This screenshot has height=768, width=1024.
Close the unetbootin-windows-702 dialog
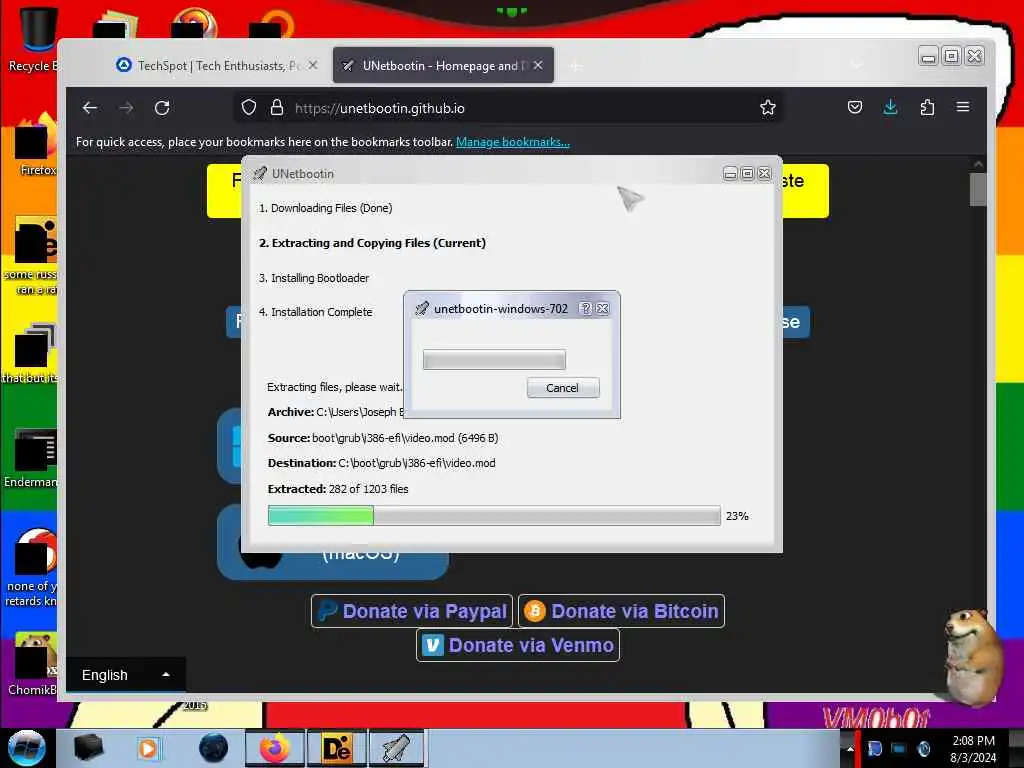pyautogui.click(x=602, y=308)
